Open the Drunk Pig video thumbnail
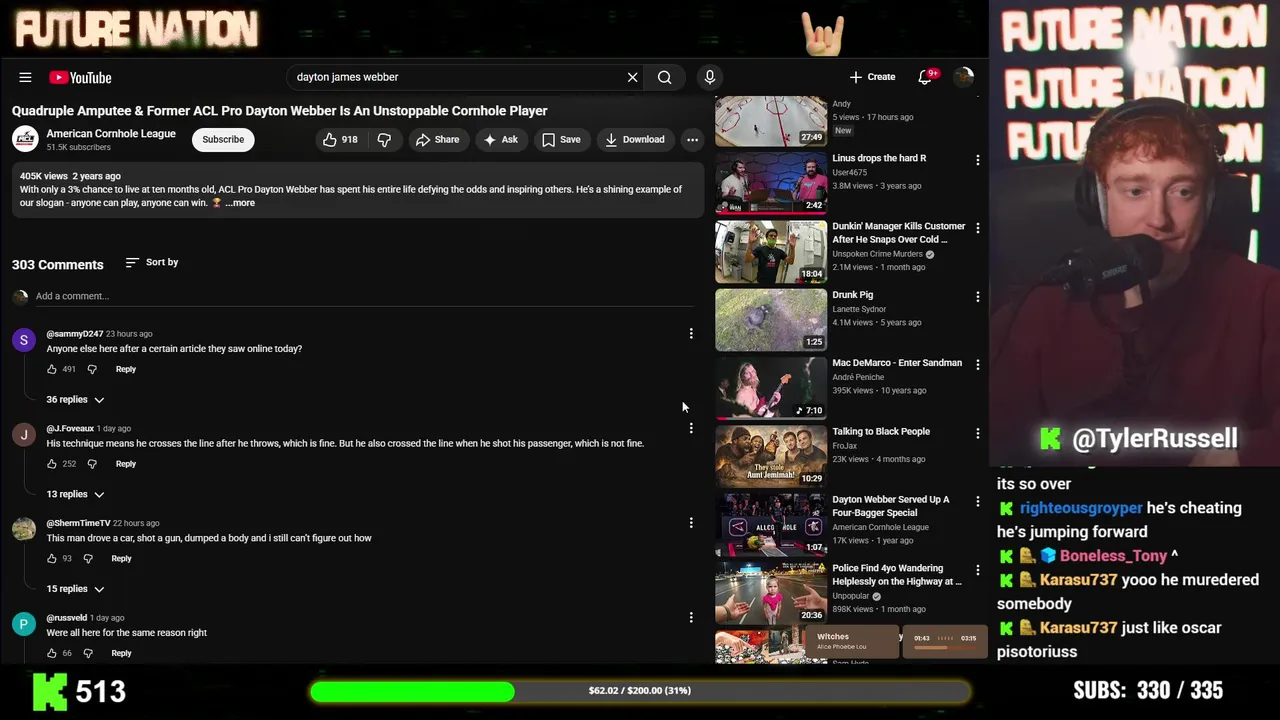Viewport: 1280px width, 720px height. coord(771,320)
